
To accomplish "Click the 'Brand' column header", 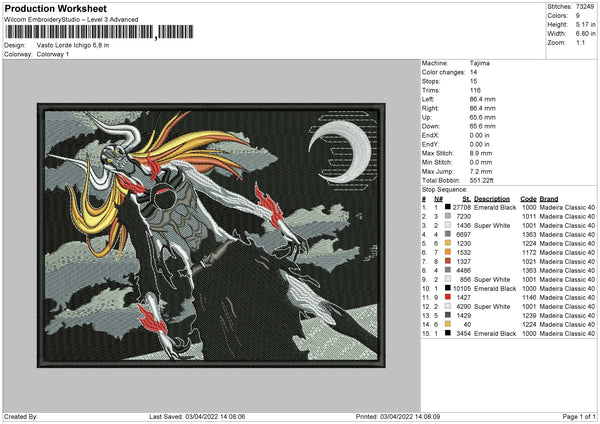I will pyautogui.click(x=549, y=199).
